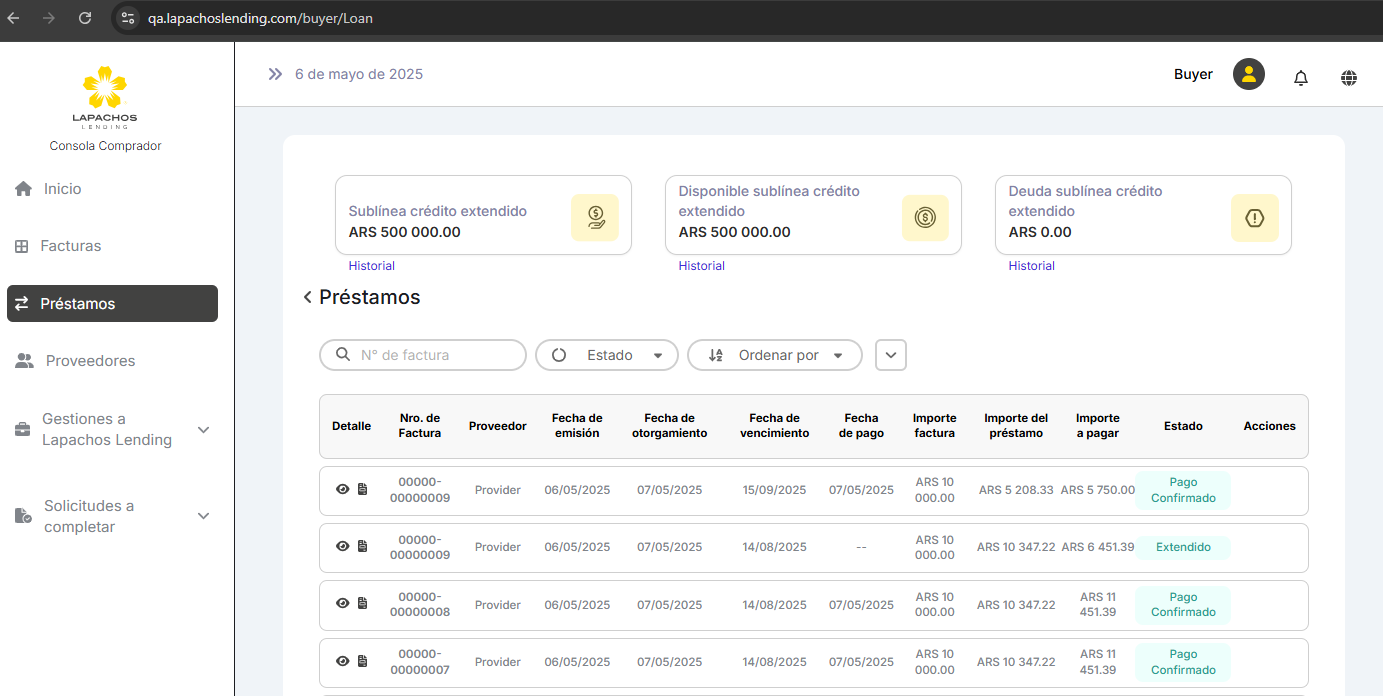View details eye icon for first loan row
Image resolution: width=1383 pixels, height=696 pixels.
[x=343, y=489]
